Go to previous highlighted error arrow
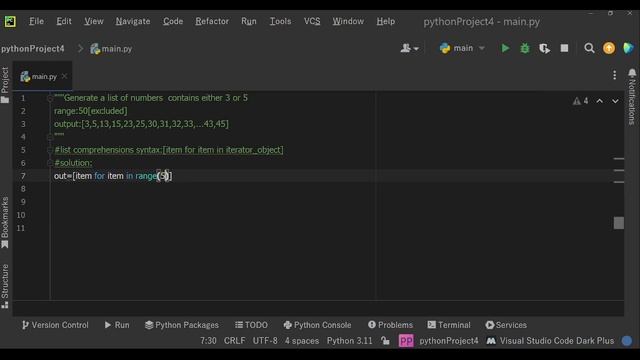 [599, 101]
